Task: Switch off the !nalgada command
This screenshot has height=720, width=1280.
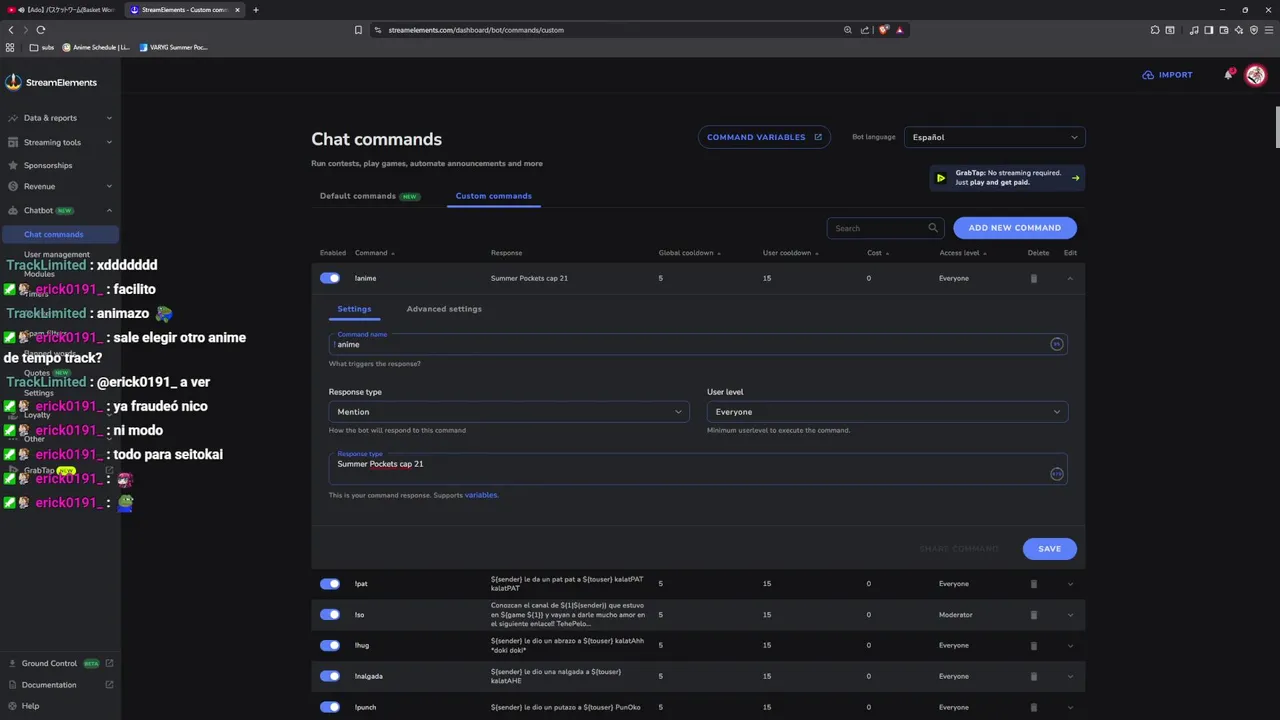Action: pyautogui.click(x=330, y=676)
